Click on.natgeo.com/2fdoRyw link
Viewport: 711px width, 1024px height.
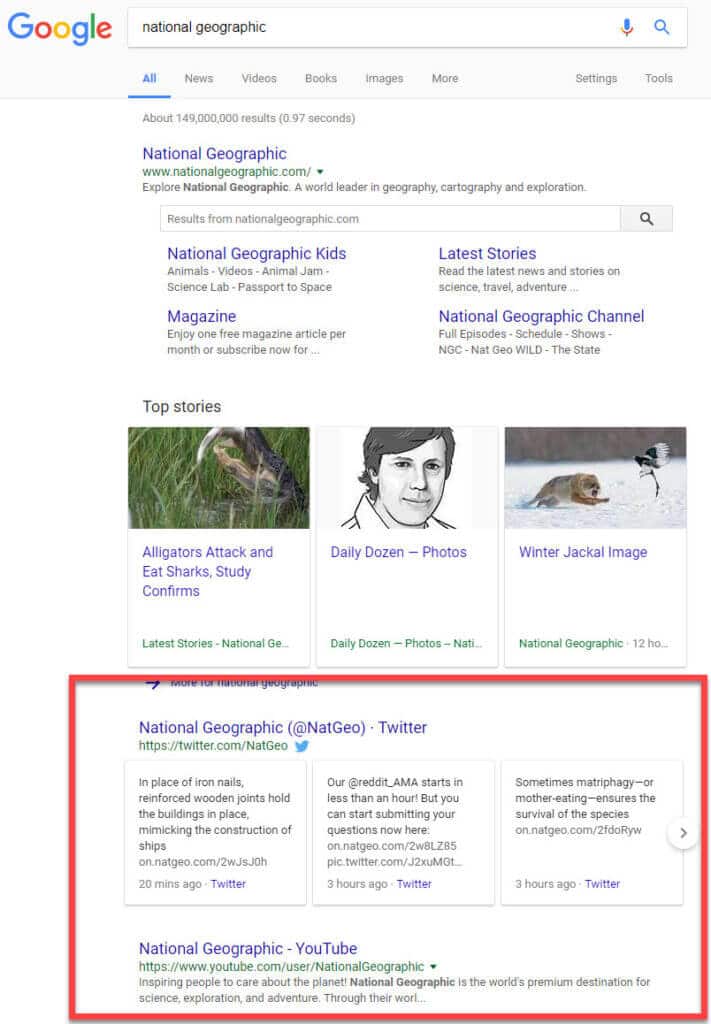(578, 830)
